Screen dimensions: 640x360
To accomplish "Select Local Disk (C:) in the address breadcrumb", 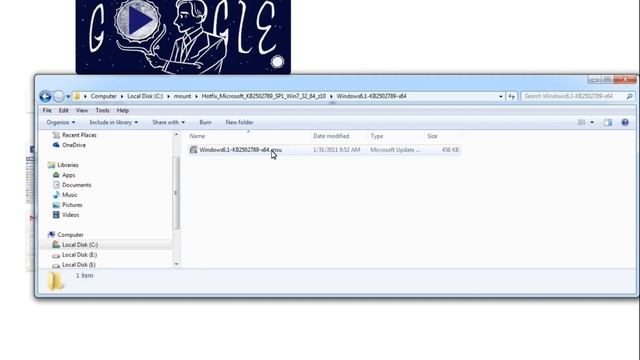I will click(x=145, y=96).
